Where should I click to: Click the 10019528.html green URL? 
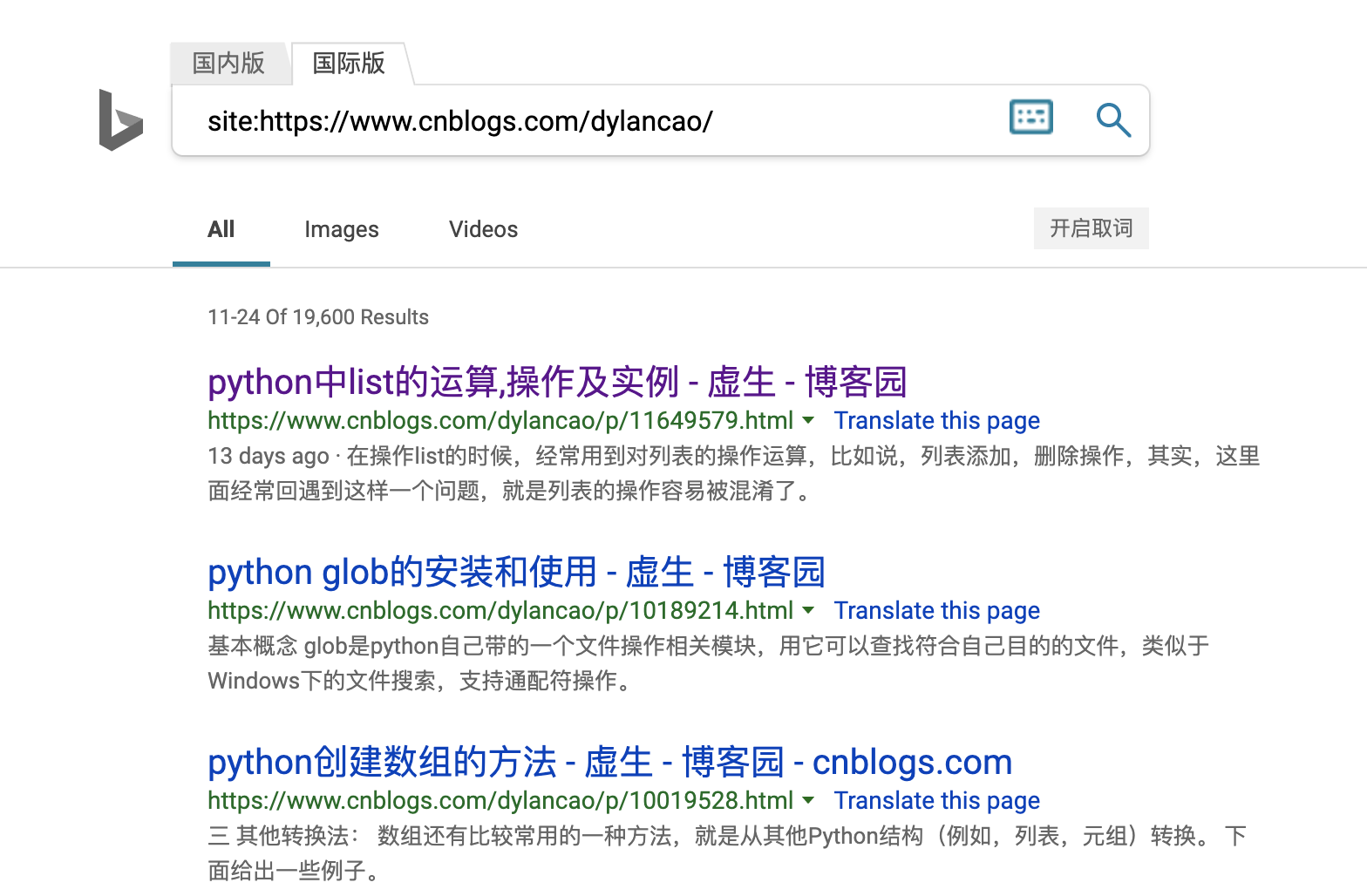(500, 801)
